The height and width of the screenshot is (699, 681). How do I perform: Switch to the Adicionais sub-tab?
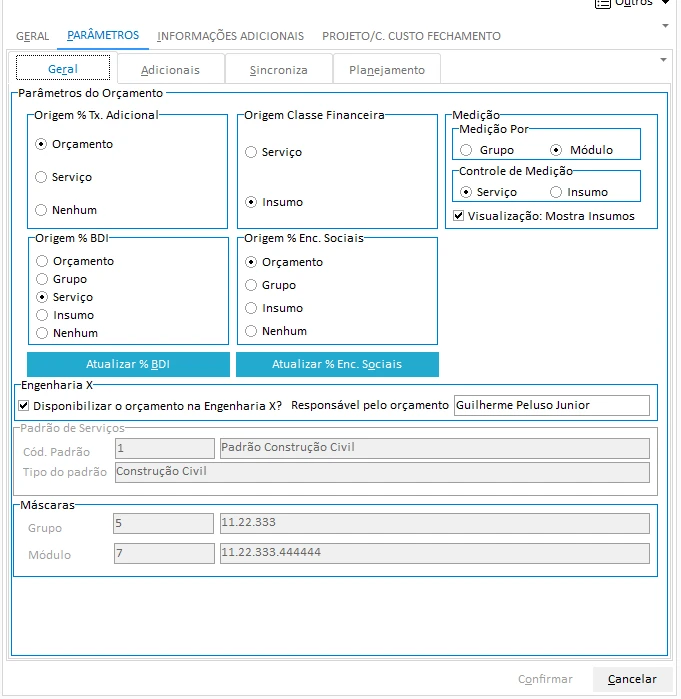170,70
